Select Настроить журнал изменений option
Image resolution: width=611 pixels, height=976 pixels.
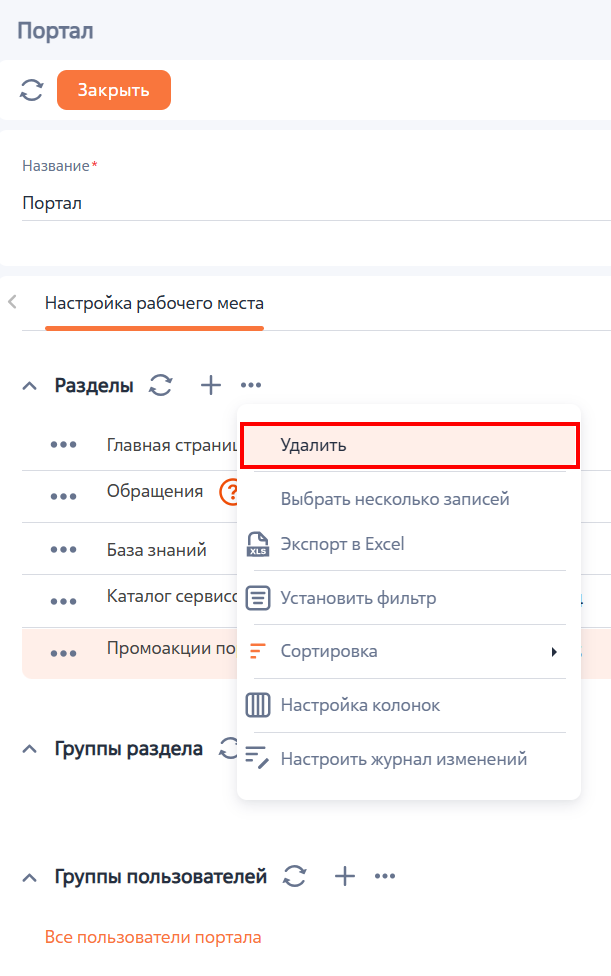[x=404, y=759]
